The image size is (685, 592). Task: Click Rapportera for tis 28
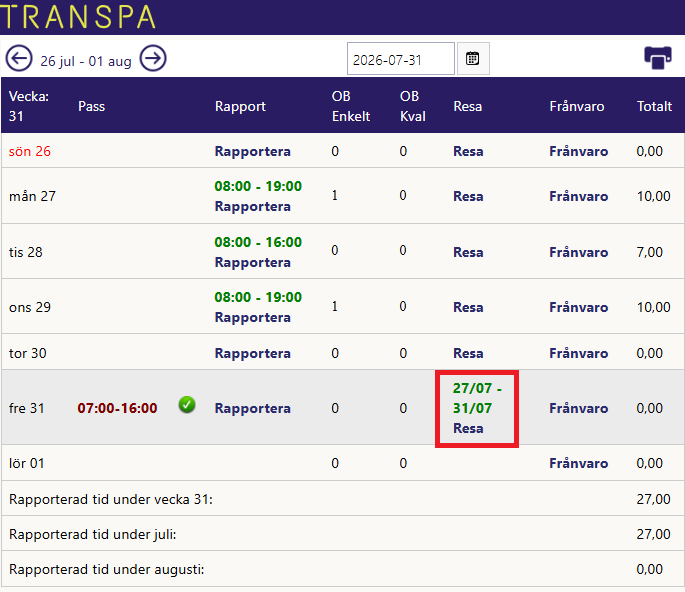253,262
